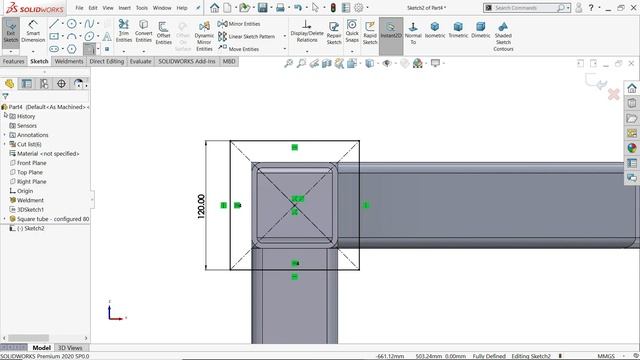Click the 120.00 dimension text
The height and width of the screenshot is (360, 640).
click(201, 206)
